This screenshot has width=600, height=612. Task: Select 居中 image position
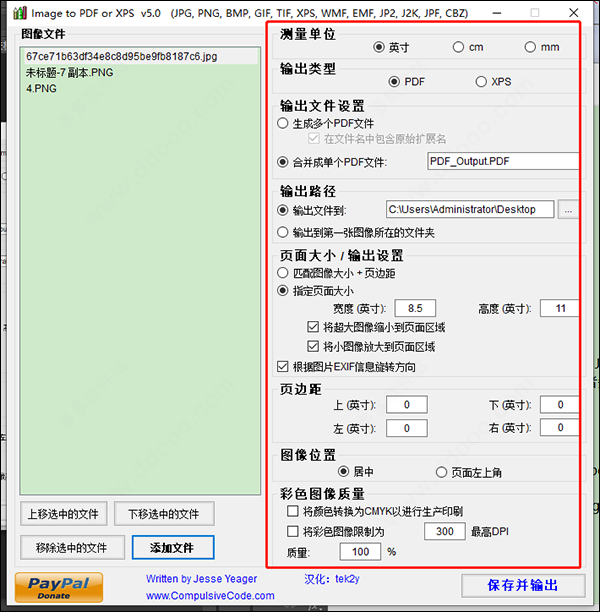pyautogui.click(x=344, y=471)
